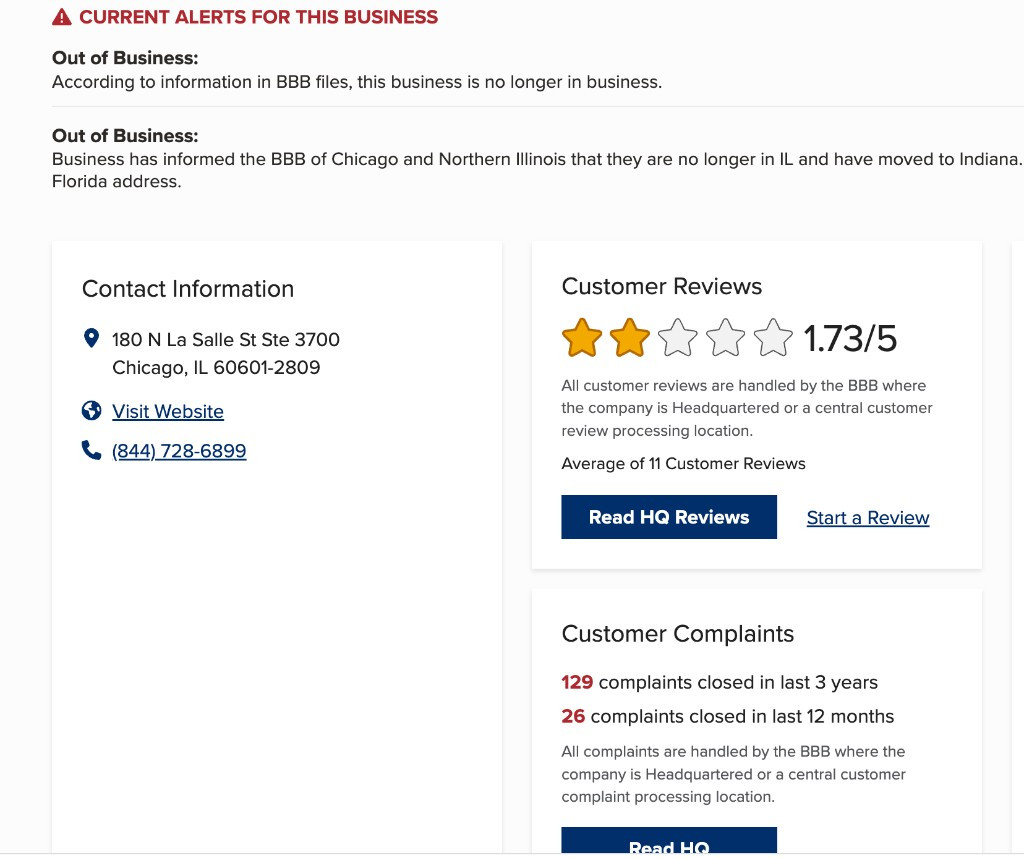Click the red alert warning triangle icon
The image size is (1024, 858).
(62, 17)
